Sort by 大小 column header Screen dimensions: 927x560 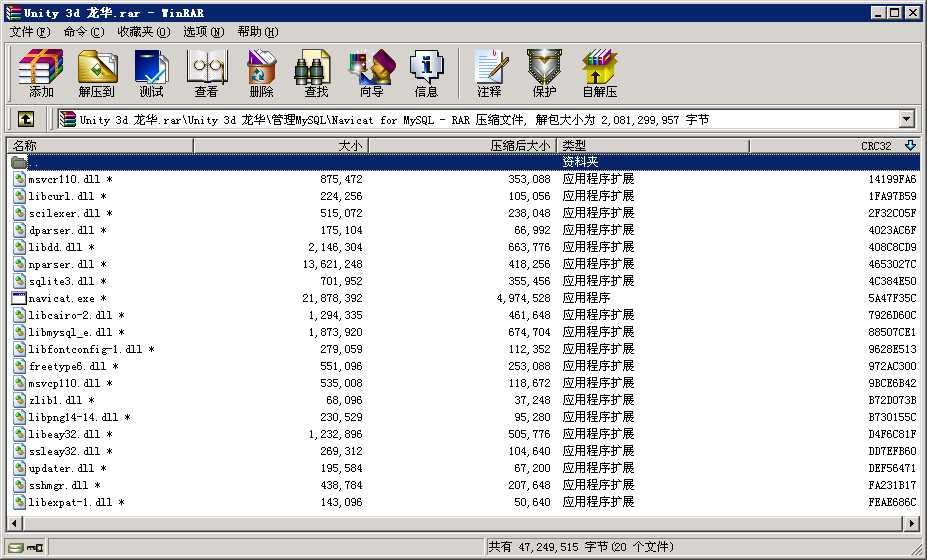tap(281, 145)
